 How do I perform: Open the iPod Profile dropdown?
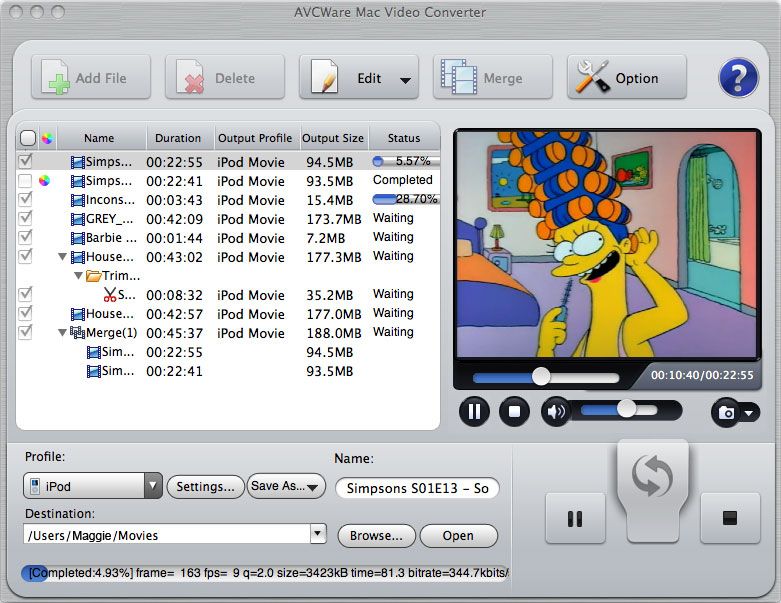[93, 486]
